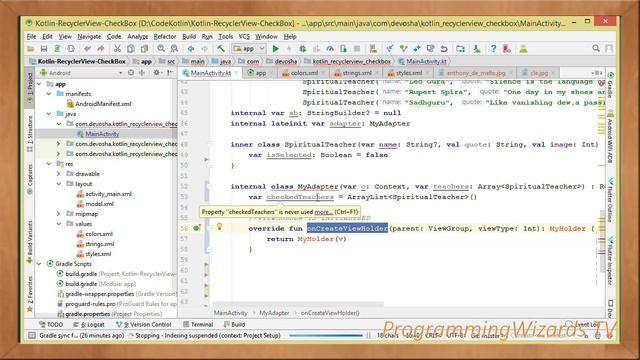Switch to the colors.xml editor tab
Image resolution: width=640 pixels, height=360 pixels.
point(303,73)
